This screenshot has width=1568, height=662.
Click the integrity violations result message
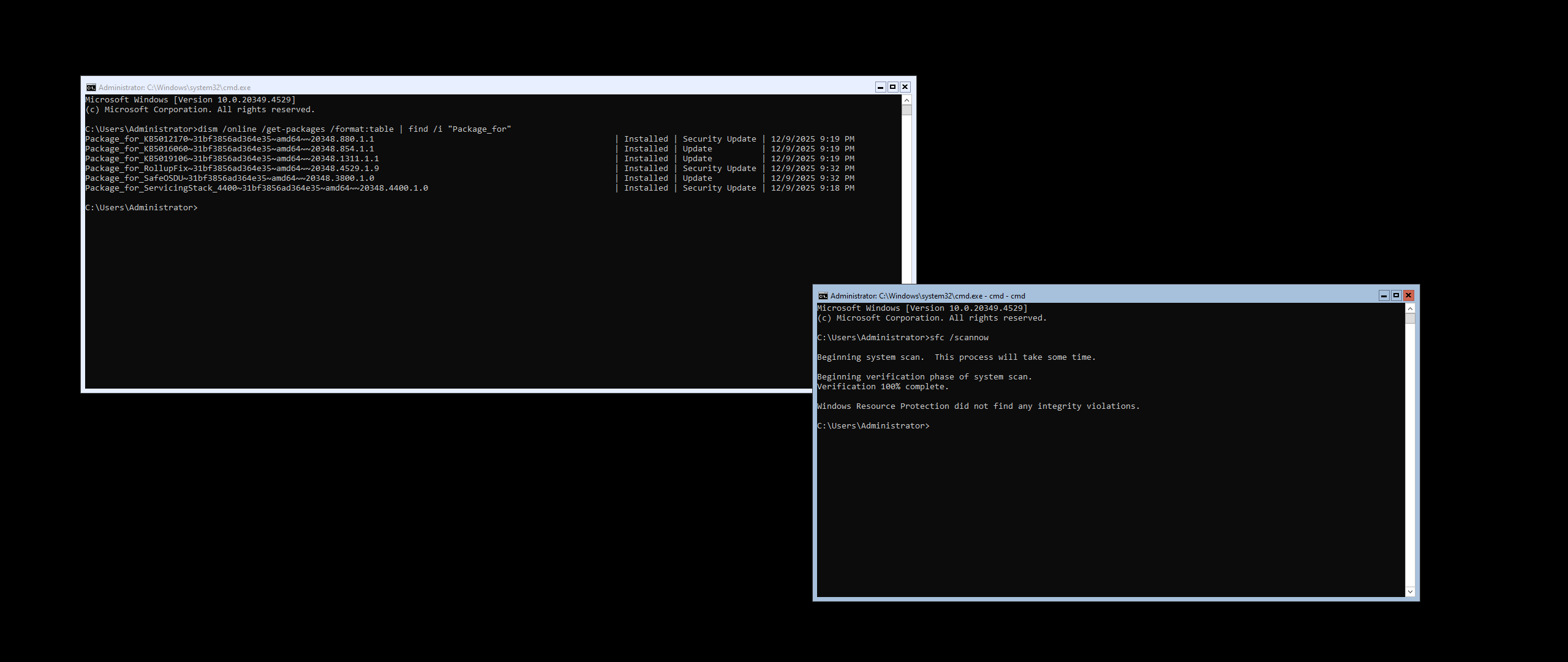(x=978, y=406)
